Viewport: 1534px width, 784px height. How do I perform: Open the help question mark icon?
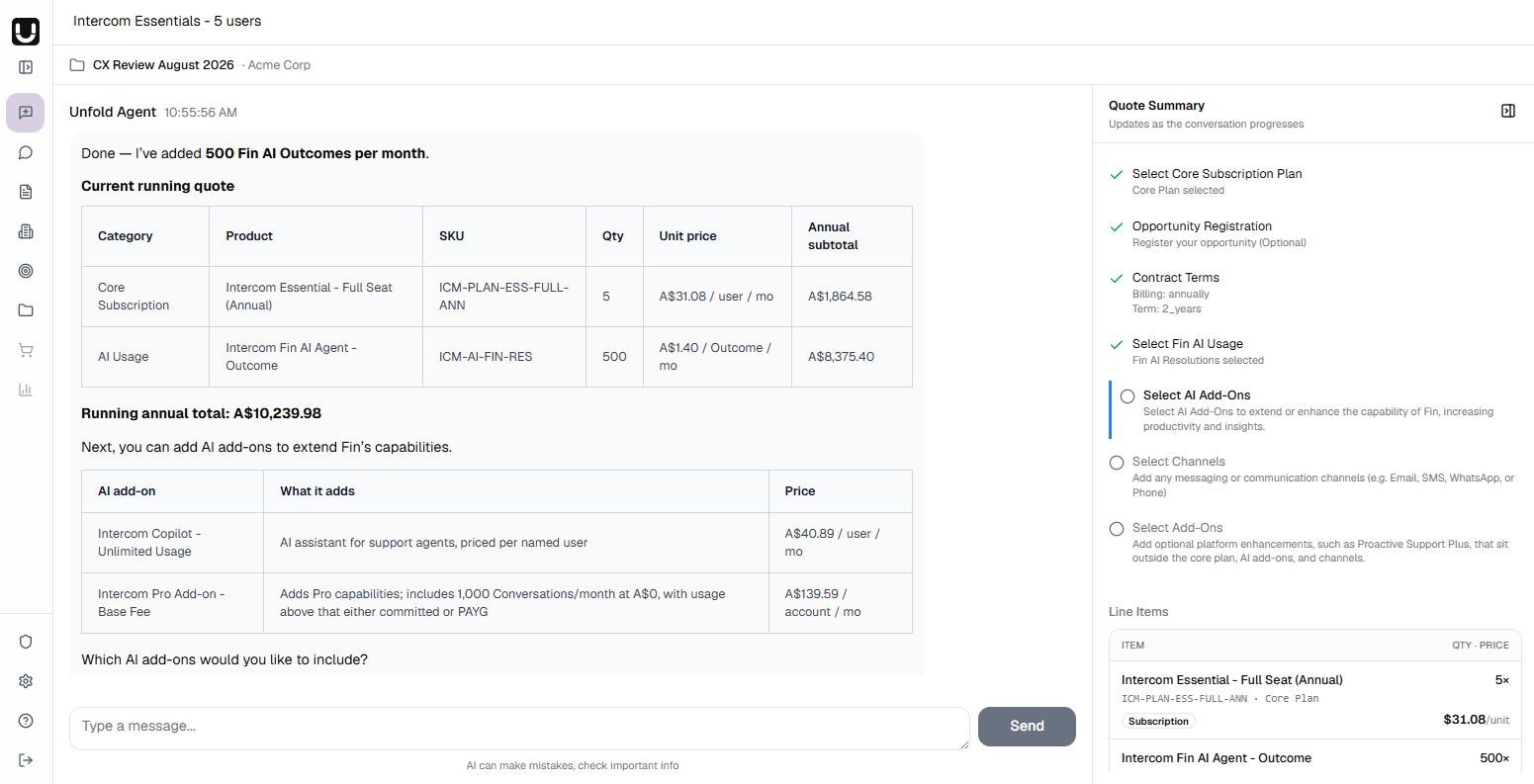click(x=26, y=721)
